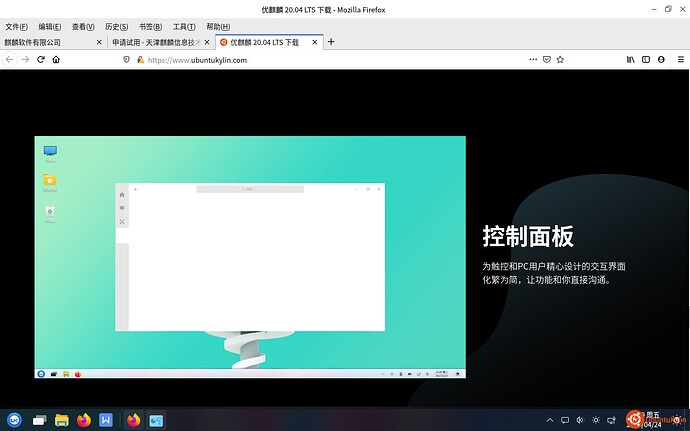Reload the current page
This screenshot has height=431, width=690.
pos(41,59)
